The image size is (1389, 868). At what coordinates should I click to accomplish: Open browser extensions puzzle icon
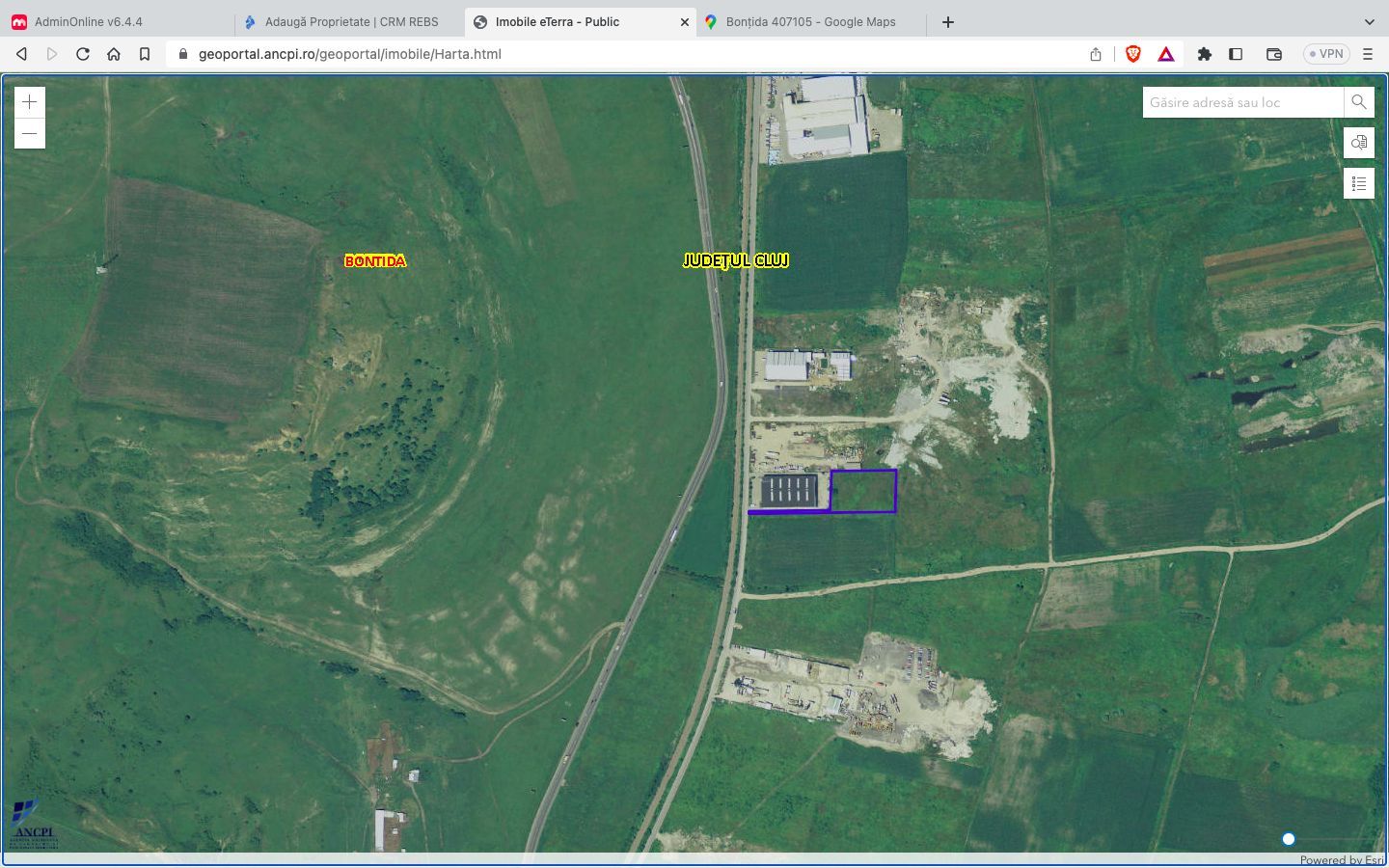pyautogui.click(x=1204, y=54)
